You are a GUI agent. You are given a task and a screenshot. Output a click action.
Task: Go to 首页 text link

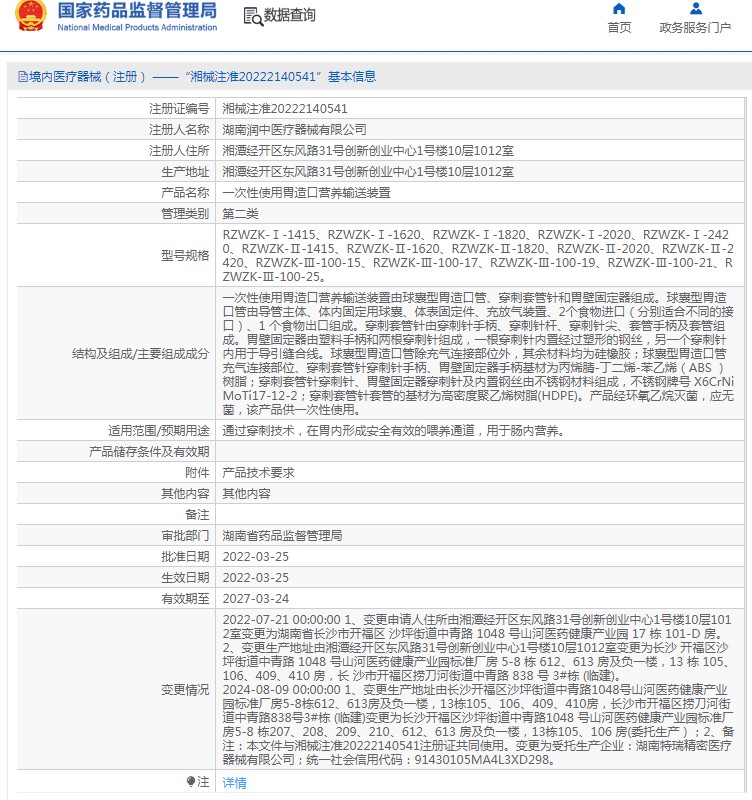click(619, 28)
